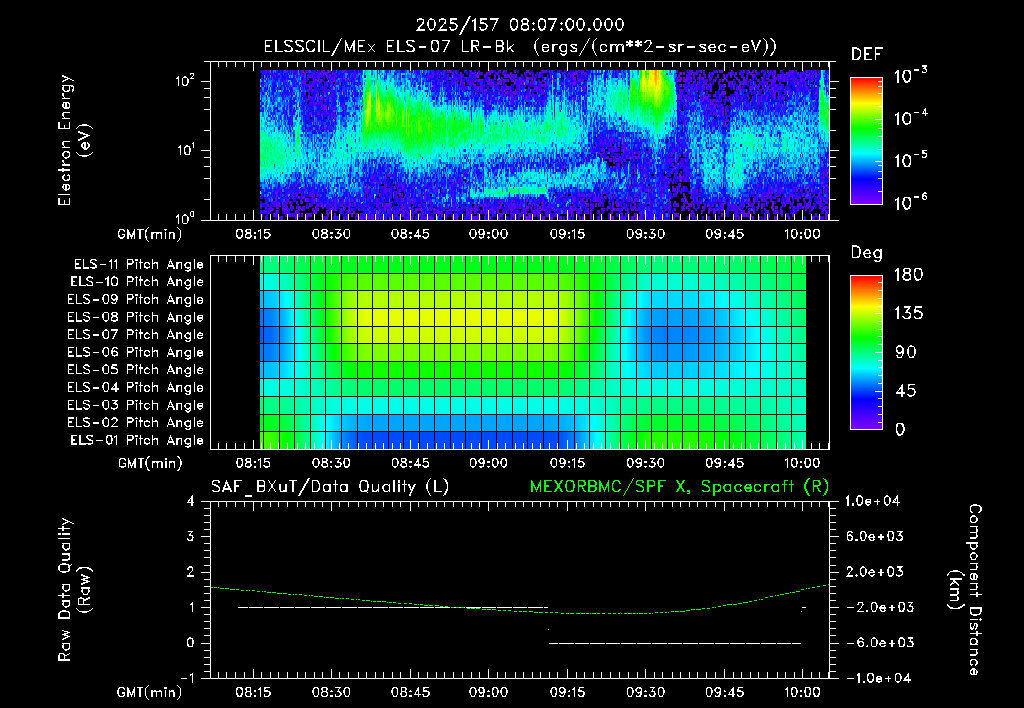Image resolution: width=1024 pixels, height=708 pixels.
Task: Click the 'ELS-02 Pitch Angle' row label
Action: (x=136, y=423)
